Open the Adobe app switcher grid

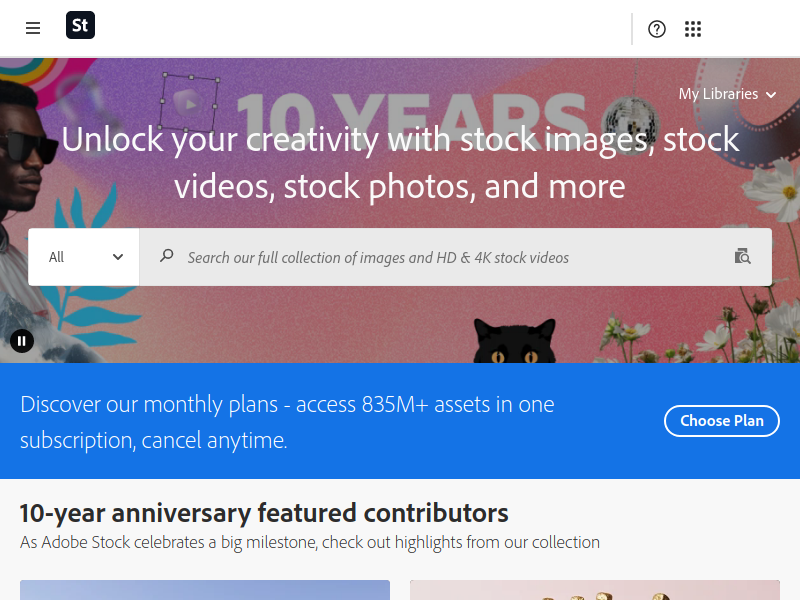[693, 29]
